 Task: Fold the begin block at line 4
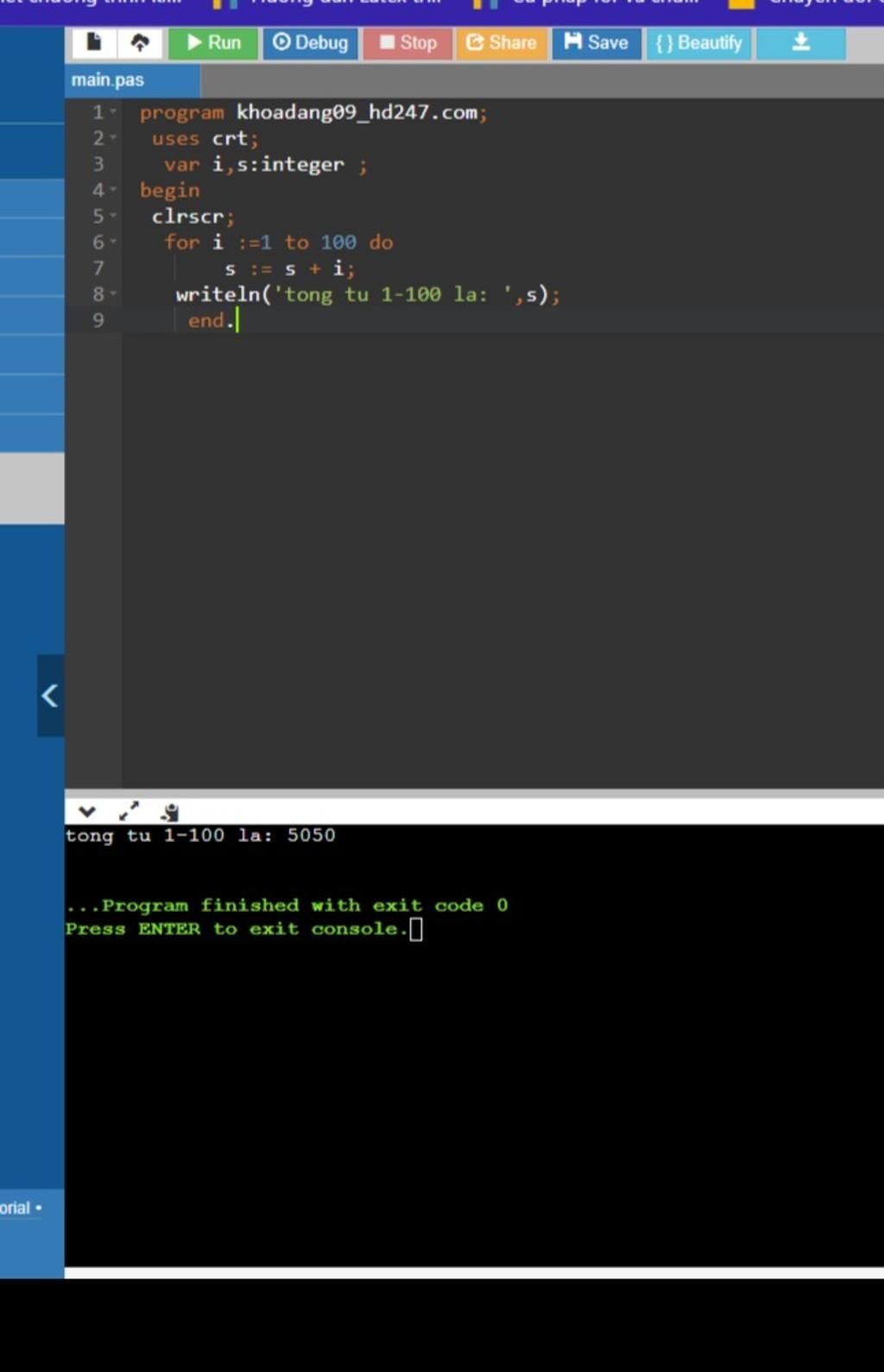[113, 189]
